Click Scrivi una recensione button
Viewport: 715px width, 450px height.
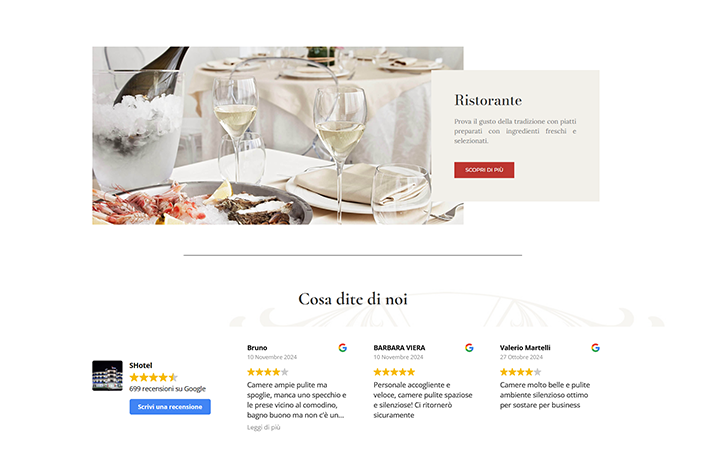tap(170, 407)
